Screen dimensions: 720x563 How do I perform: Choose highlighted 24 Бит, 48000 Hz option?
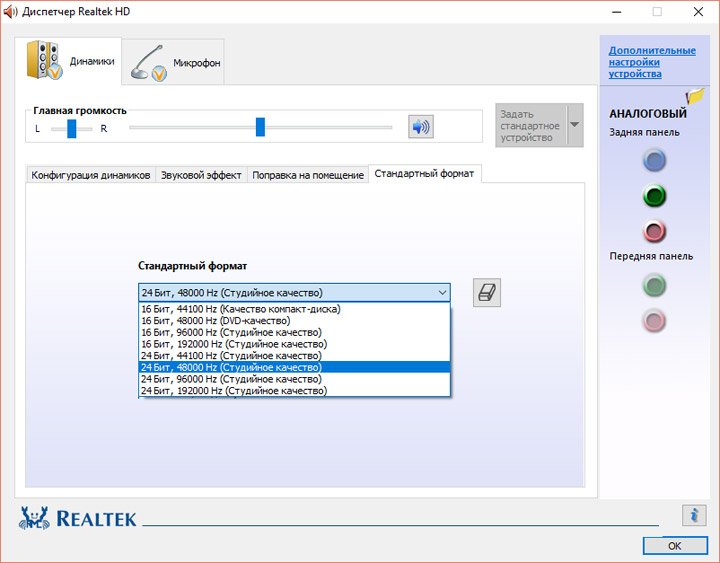pyautogui.click(x=294, y=367)
